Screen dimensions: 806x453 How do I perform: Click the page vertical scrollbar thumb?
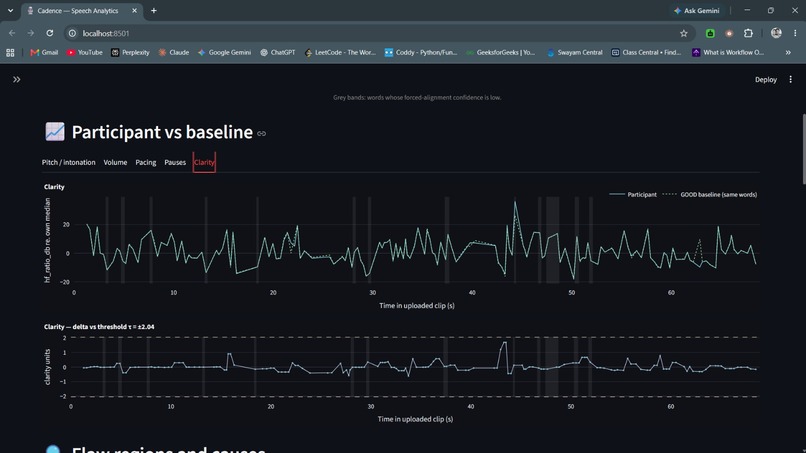[803, 149]
